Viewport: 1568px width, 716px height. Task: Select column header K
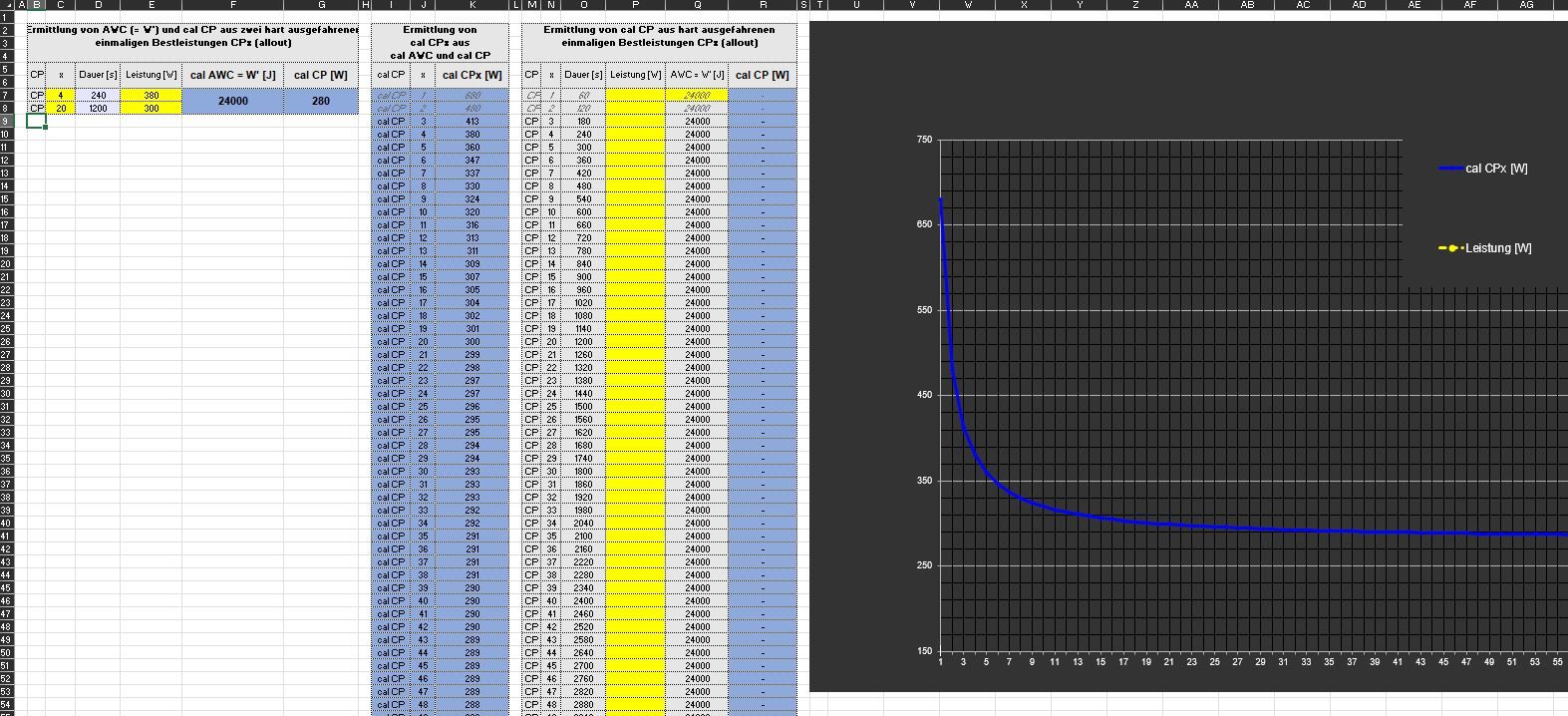[x=471, y=5]
